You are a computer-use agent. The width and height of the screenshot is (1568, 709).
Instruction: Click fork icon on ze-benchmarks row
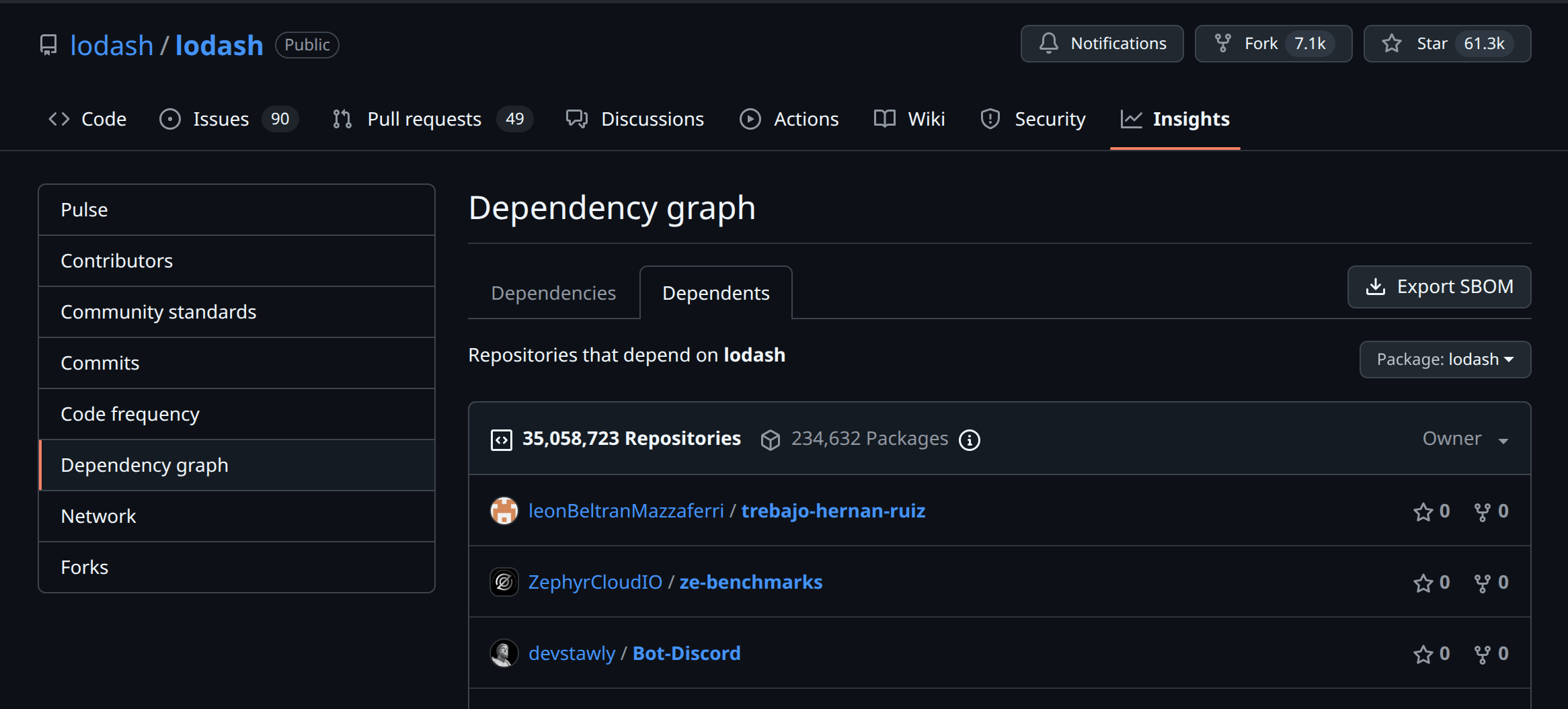coord(1482,583)
